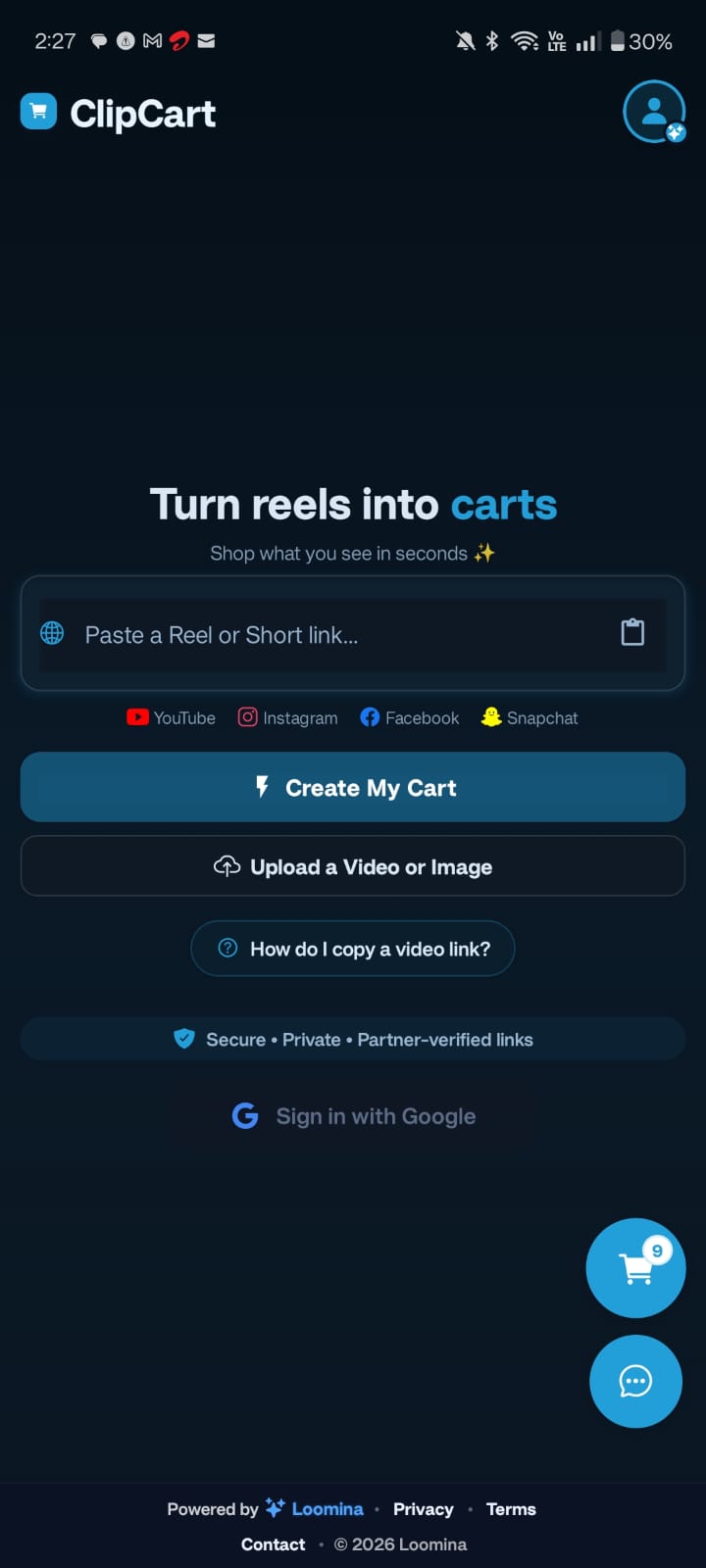Open the user profile avatar icon
Viewport: 706px width, 1568px height.
coord(654,113)
